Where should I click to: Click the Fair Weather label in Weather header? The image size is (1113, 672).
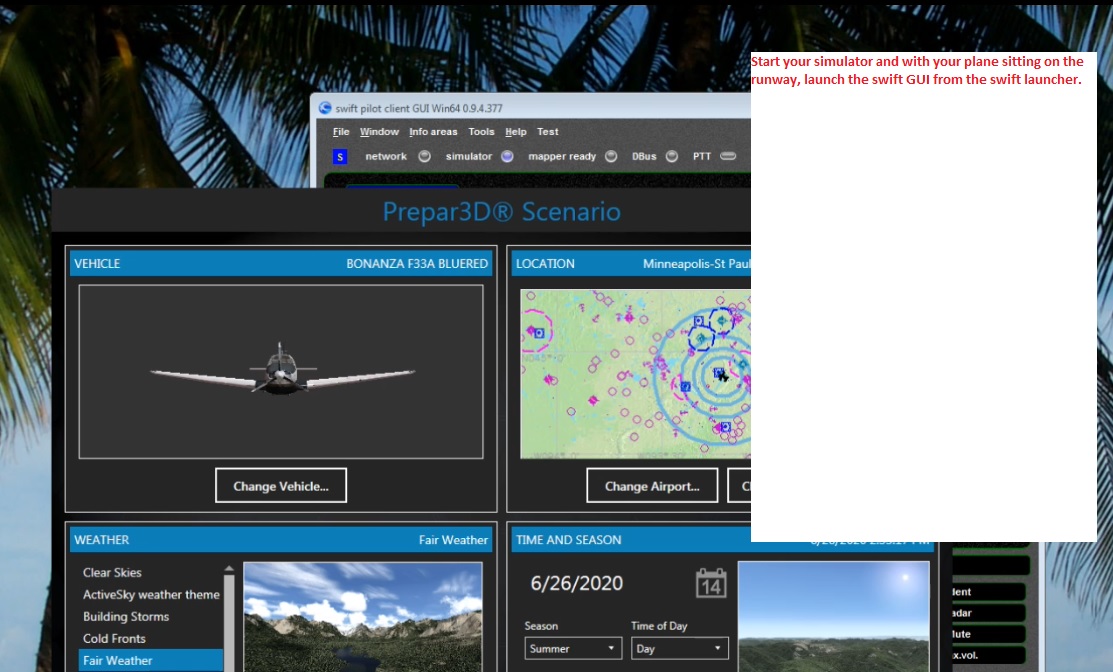click(x=454, y=540)
